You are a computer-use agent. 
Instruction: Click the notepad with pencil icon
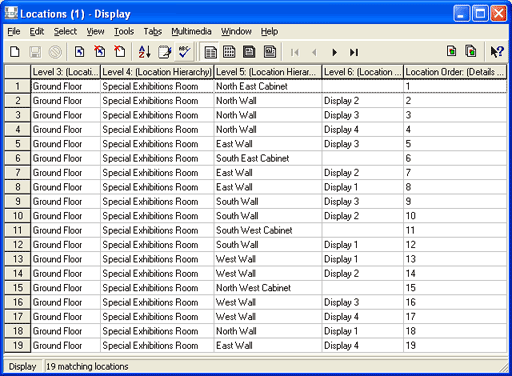click(165, 52)
